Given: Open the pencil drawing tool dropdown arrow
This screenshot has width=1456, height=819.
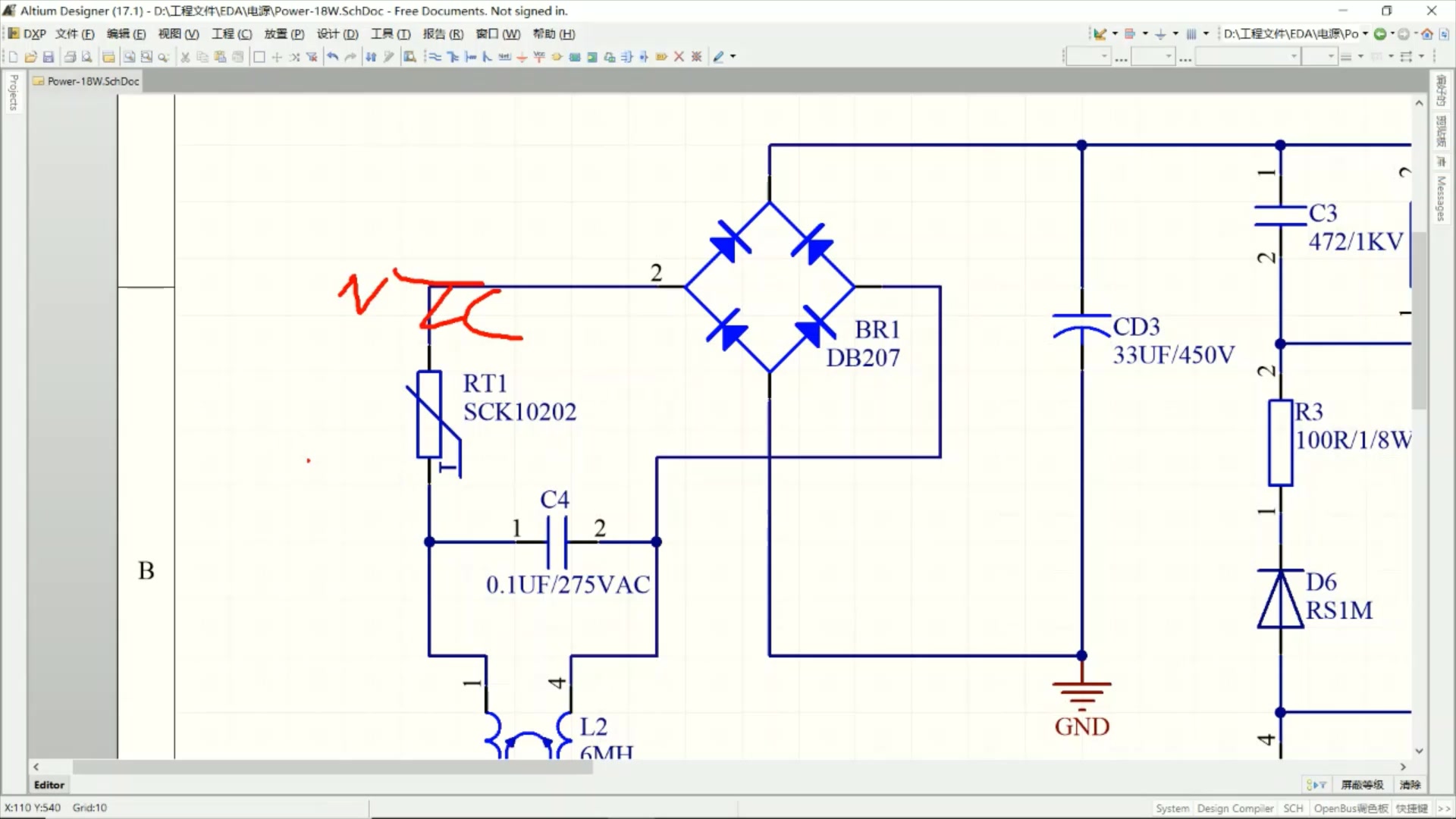Looking at the screenshot, I should pos(733,57).
